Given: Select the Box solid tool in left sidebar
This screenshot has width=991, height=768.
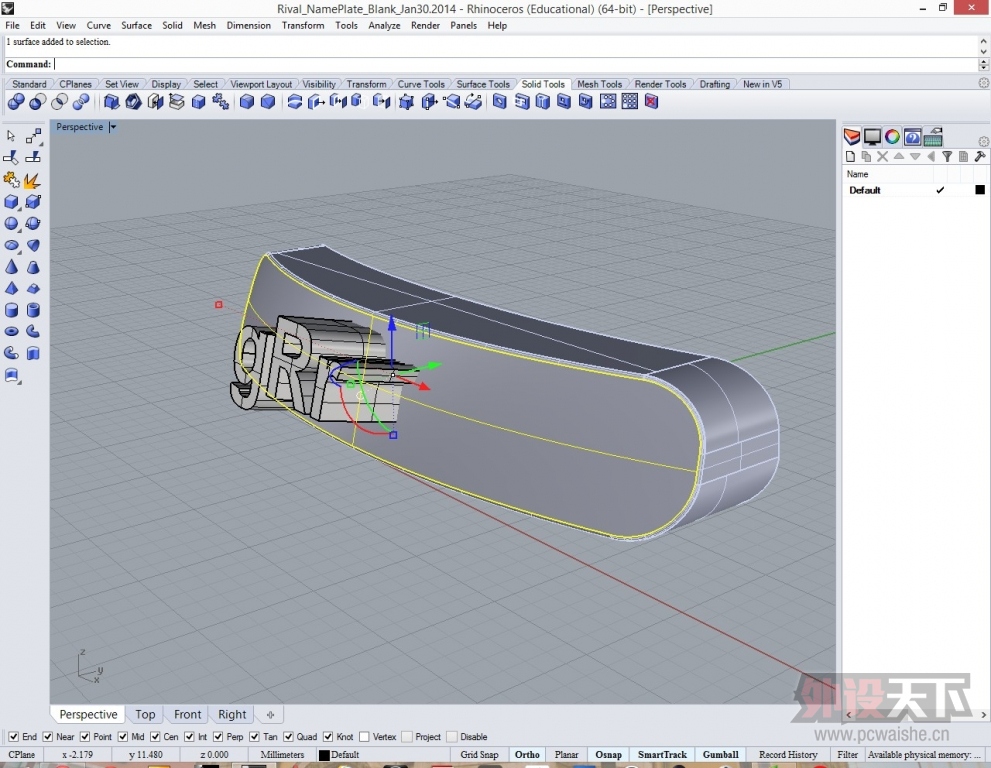Looking at the screenshot, I should coord(11,202).
